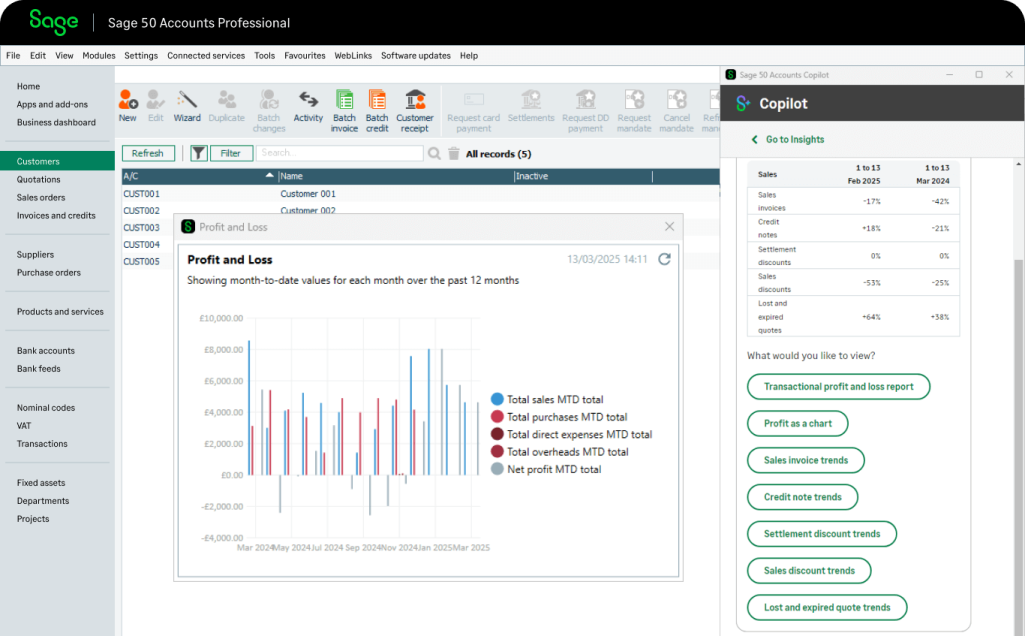Click the Sales invoice trends button

805,461
